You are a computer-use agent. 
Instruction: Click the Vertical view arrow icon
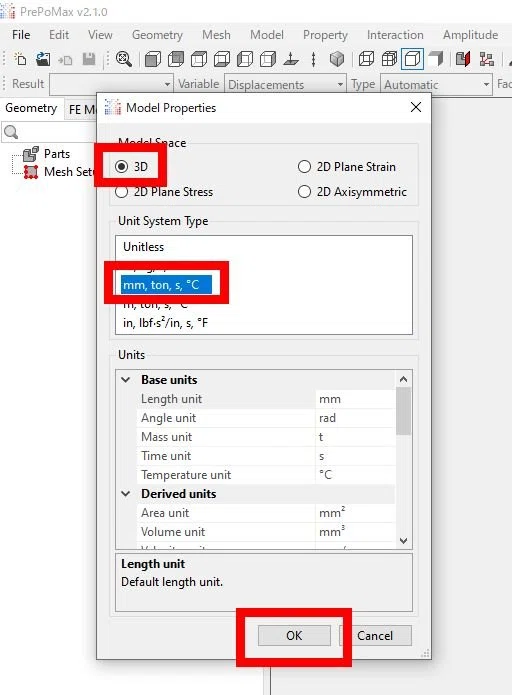click(313, 59)
